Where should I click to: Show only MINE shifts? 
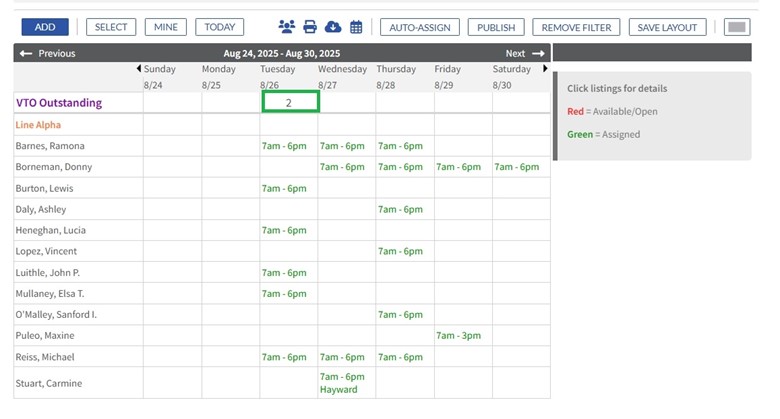click(x=166, y=27)
